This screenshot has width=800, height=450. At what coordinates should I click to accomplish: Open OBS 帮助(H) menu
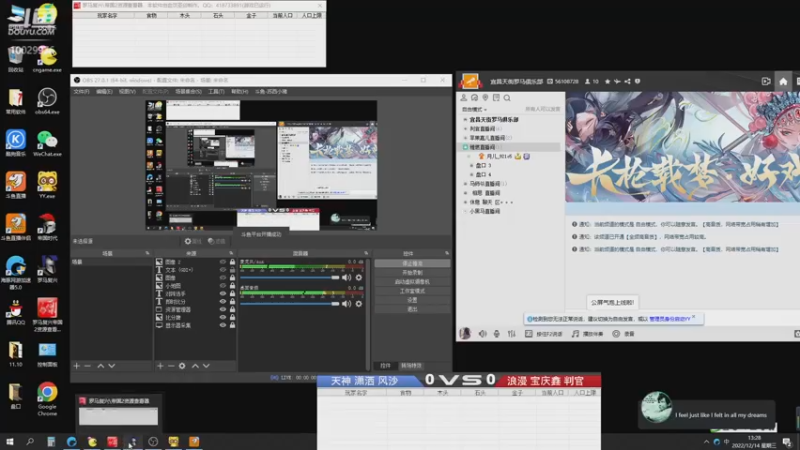239,92
